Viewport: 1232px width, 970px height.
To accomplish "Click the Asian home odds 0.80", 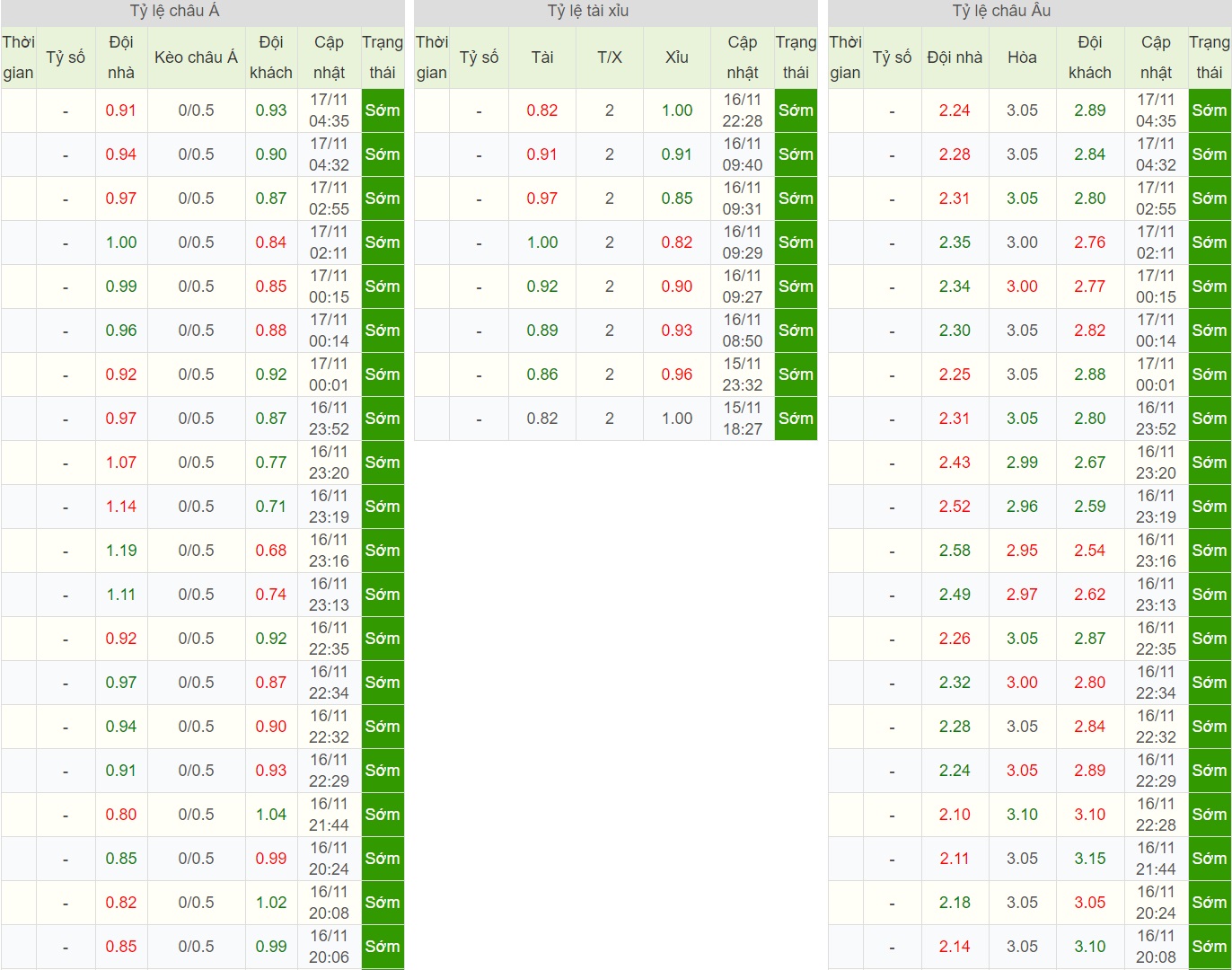I will (121, 815).
